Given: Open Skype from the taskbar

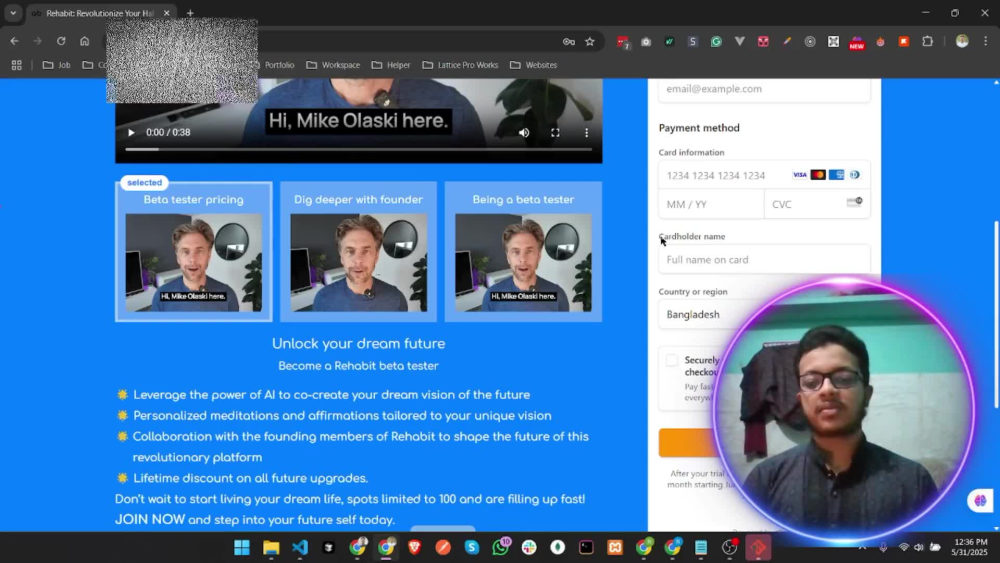Looking at the screenshot, I should 472,548.
